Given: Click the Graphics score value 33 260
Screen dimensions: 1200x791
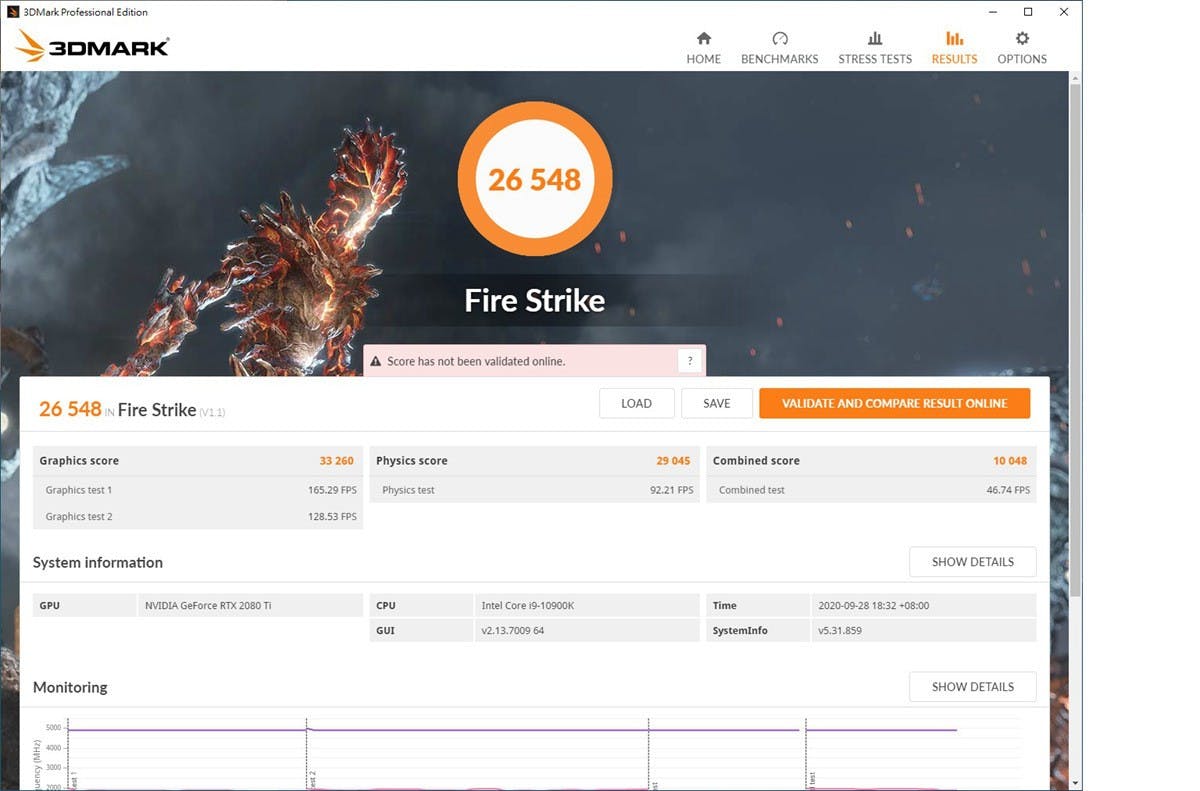Looking at the screenshot, I should coord(336,461).
